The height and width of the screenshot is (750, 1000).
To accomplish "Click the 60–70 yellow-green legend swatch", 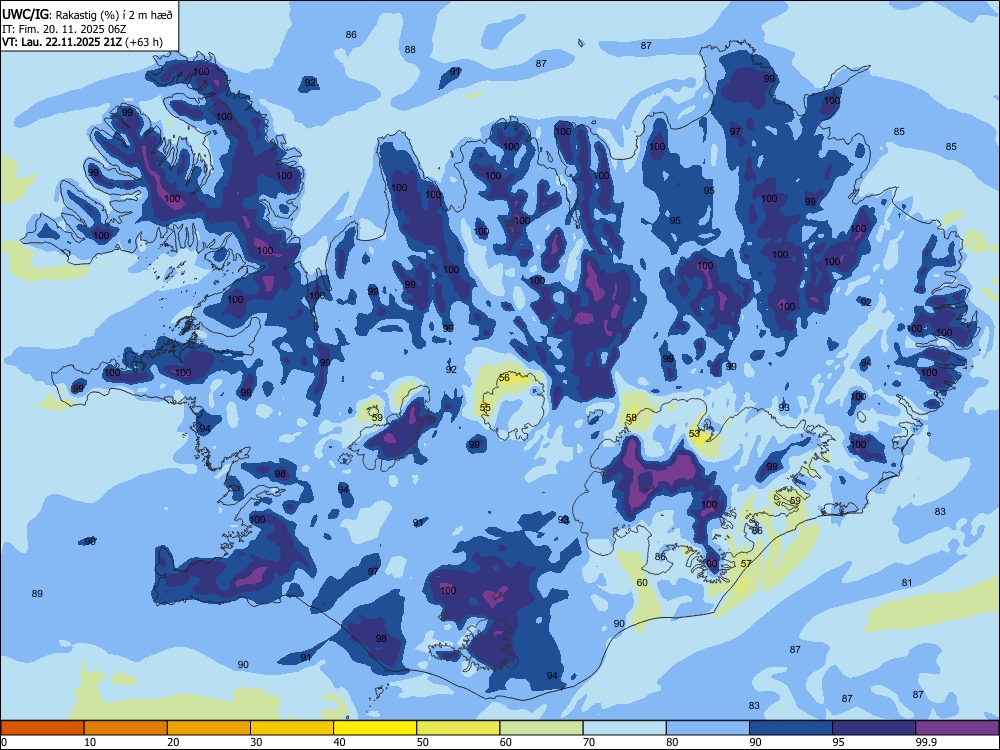I will click(x=541, y=728).
